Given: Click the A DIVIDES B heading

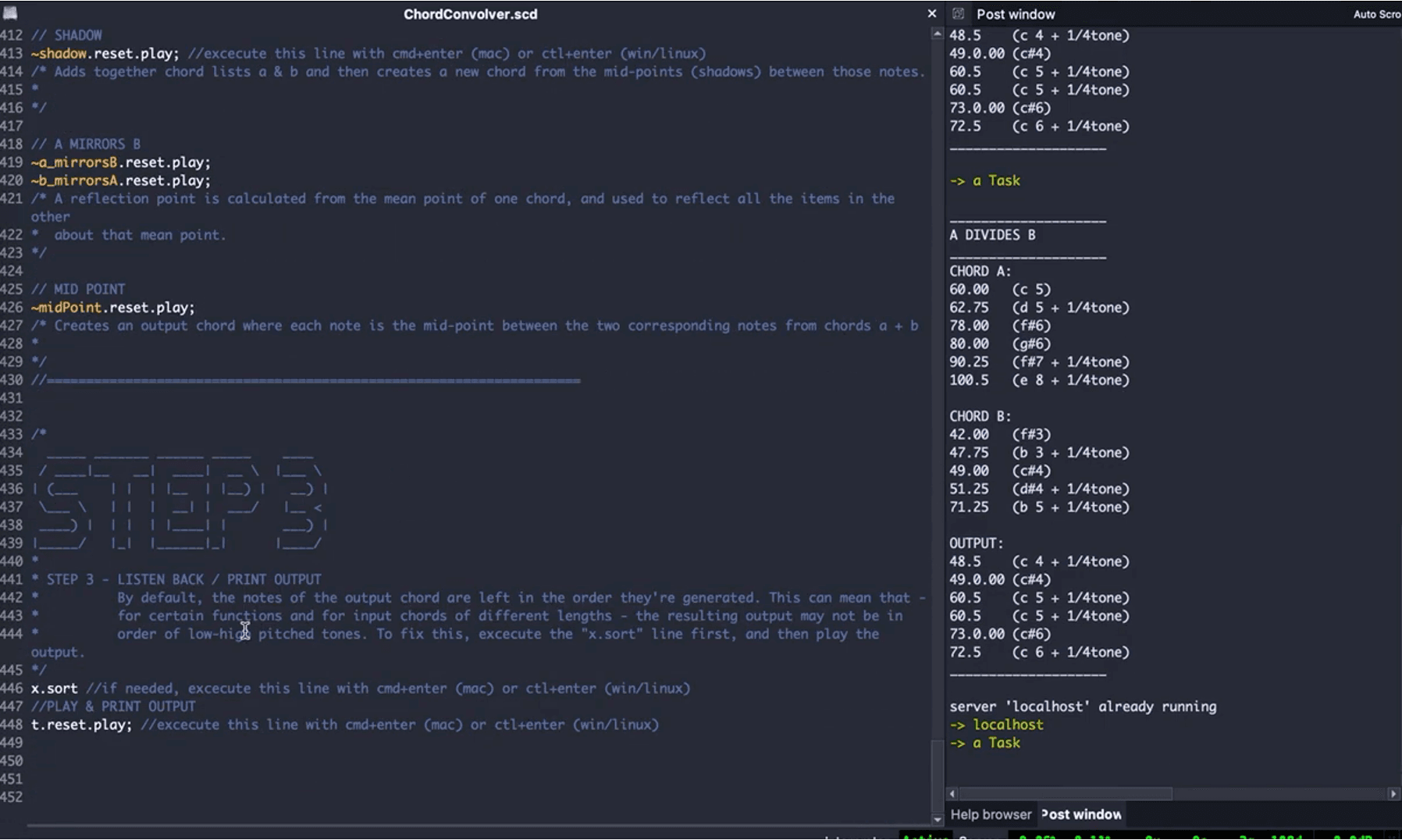Looking at the screenshot, I should click(x=992, y=235).
